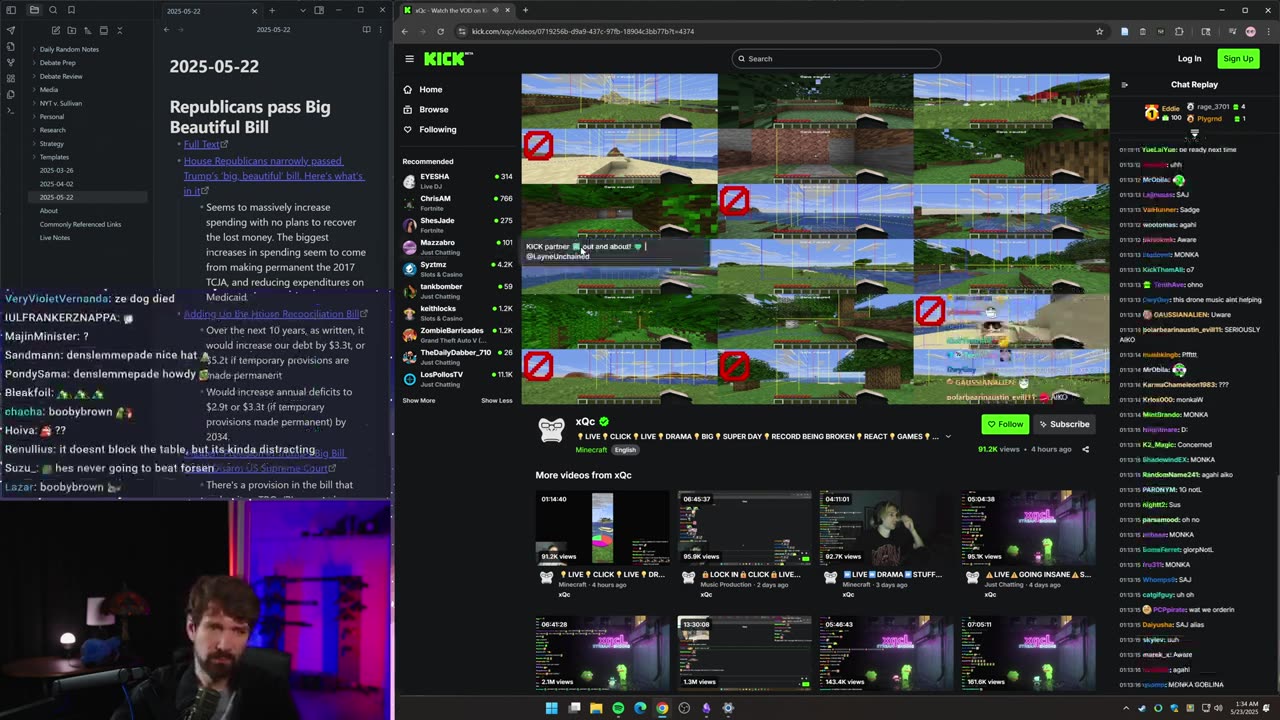This screenshot has height=720, width=1280.
Task: Expand Media folder
Action: [49, 89]
